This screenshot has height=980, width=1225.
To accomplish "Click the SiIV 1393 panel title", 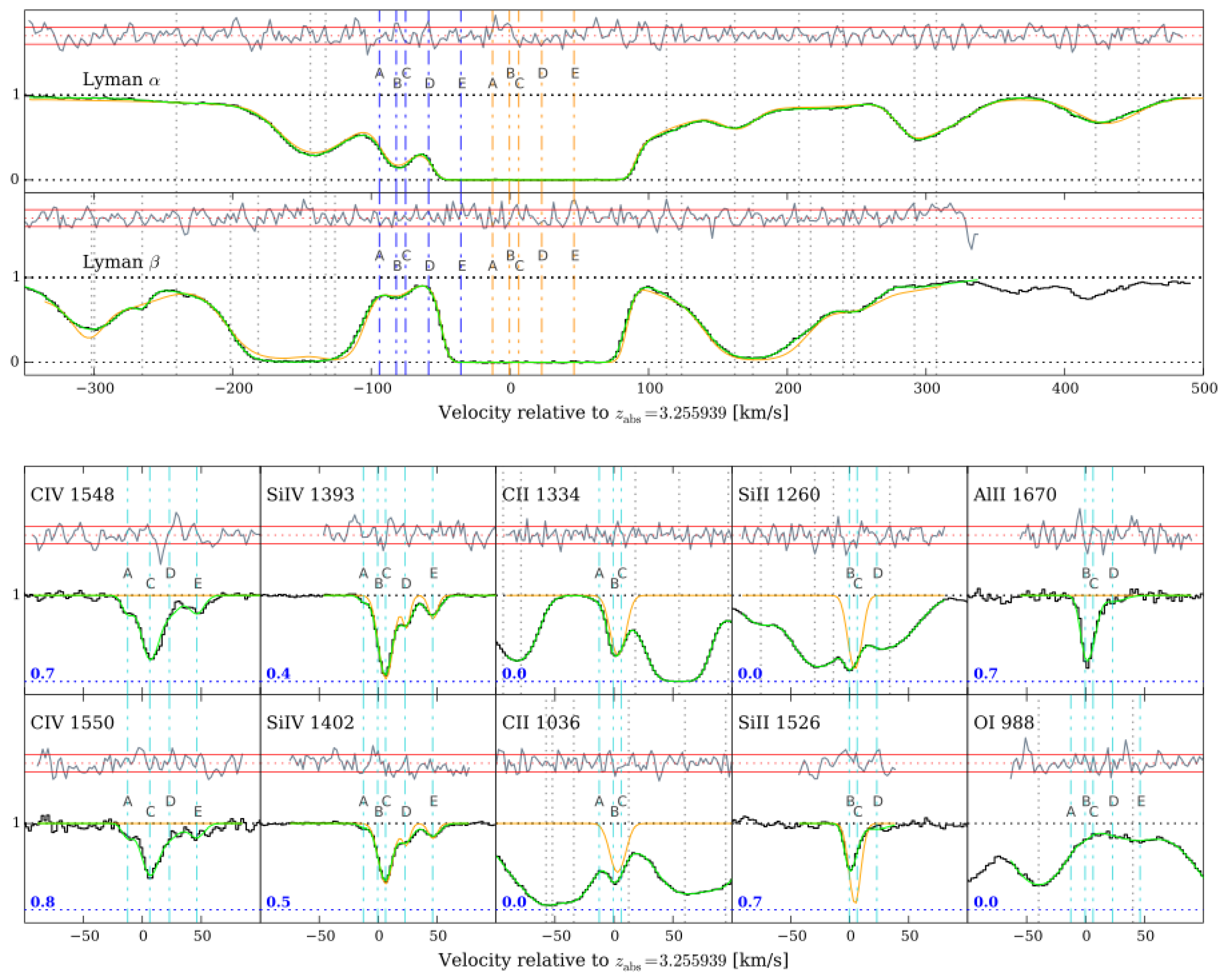I will click(x=310, y=494).
